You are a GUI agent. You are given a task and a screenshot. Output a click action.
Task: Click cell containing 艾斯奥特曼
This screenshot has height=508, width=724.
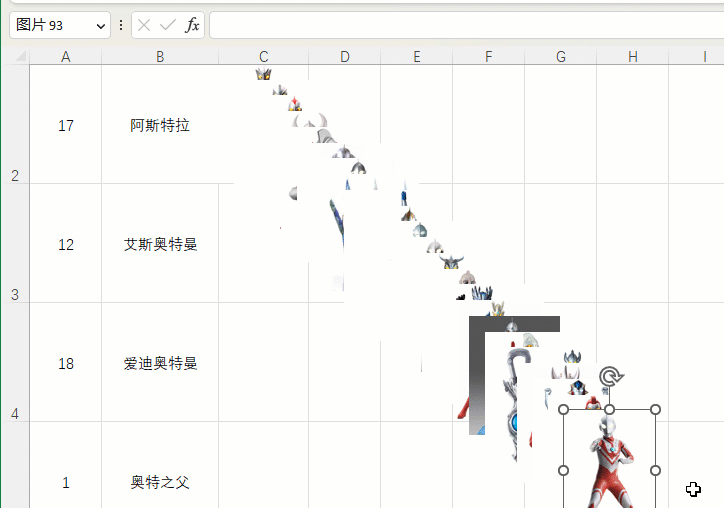point(160,244)
